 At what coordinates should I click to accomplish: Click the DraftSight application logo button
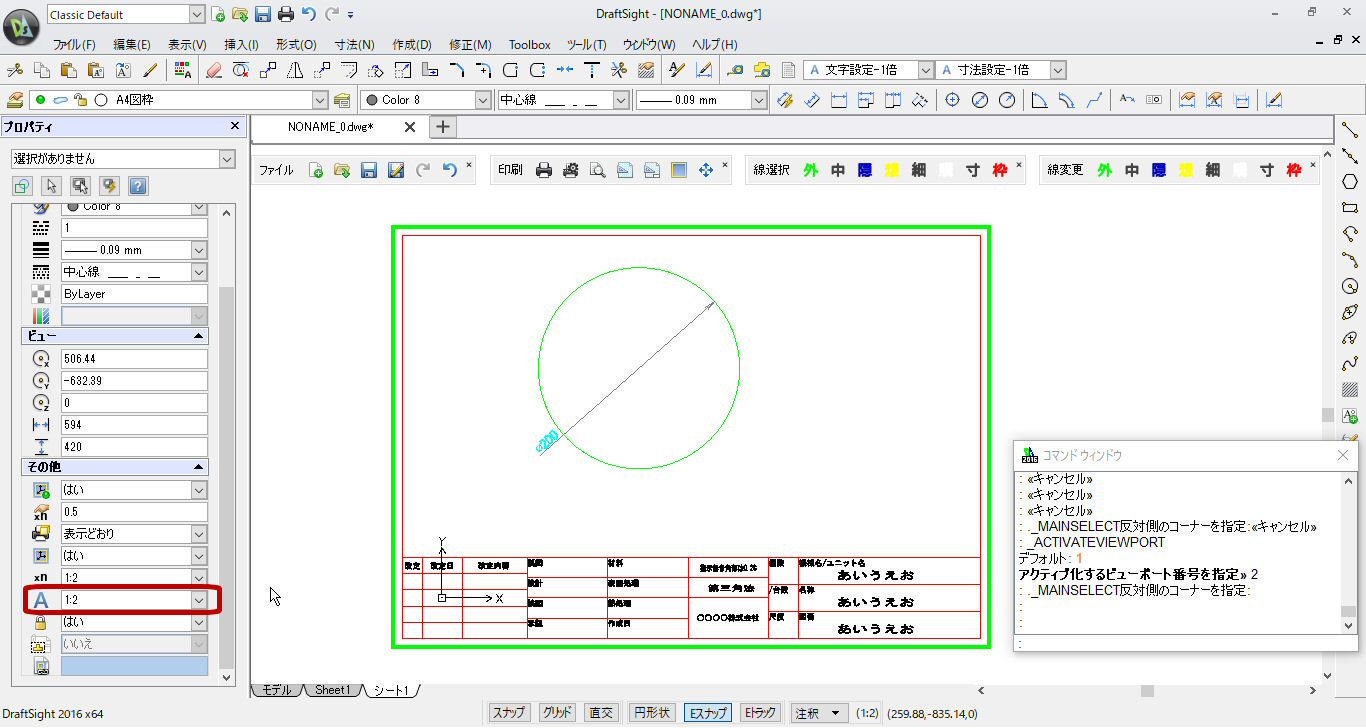pyautogui.click(x=22, y=26)
